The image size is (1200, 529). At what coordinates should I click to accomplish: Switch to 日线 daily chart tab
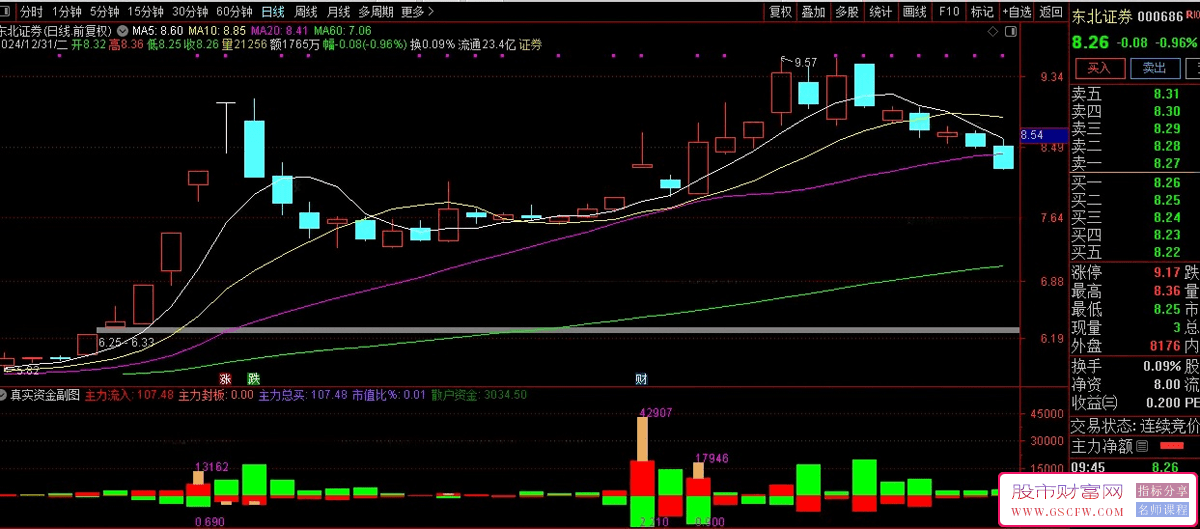(x=272, y=12)
